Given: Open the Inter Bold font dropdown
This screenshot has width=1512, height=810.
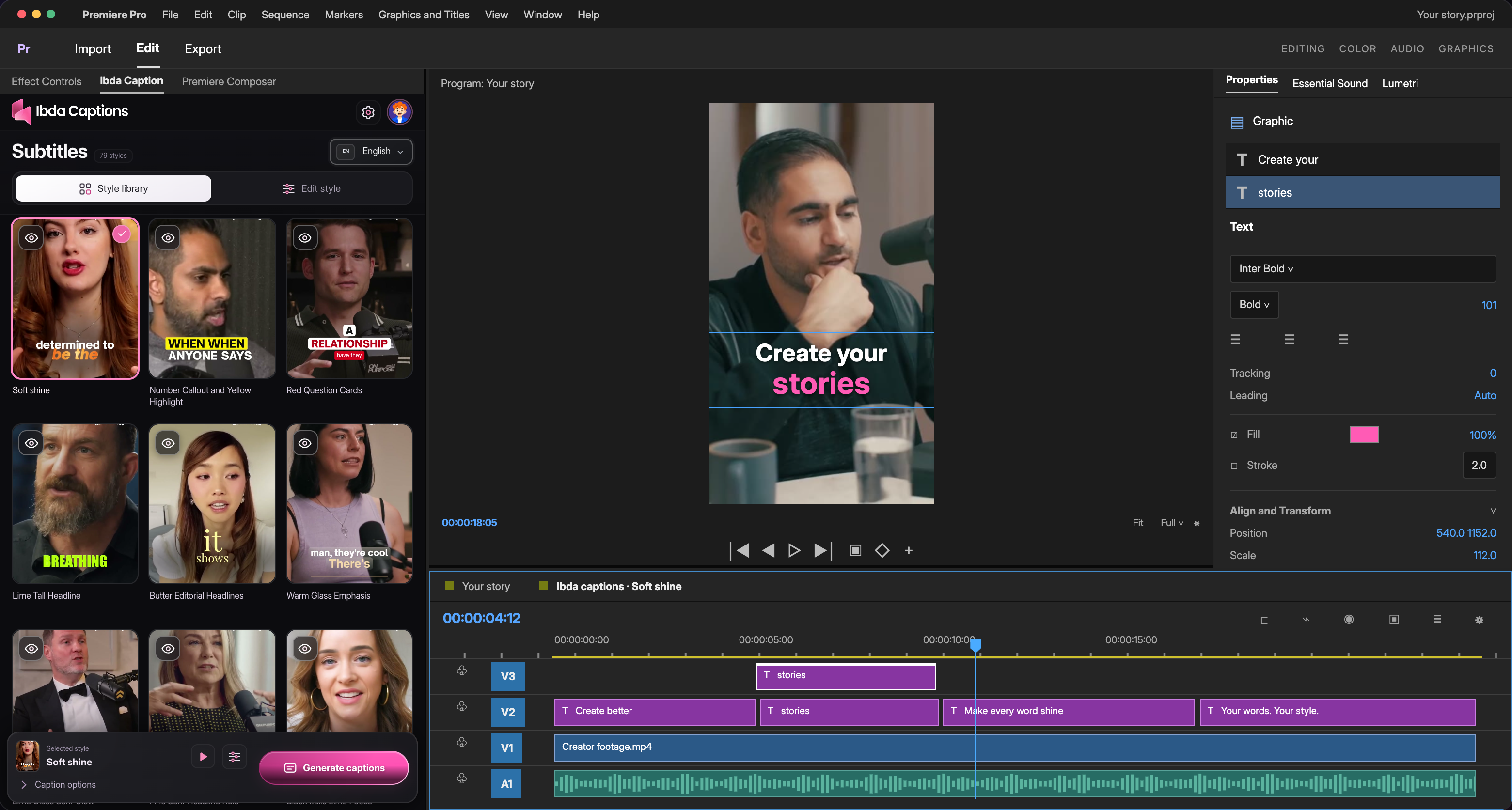Looking at the screenshot, I should pyautogui.click(x=1363, y=269).
